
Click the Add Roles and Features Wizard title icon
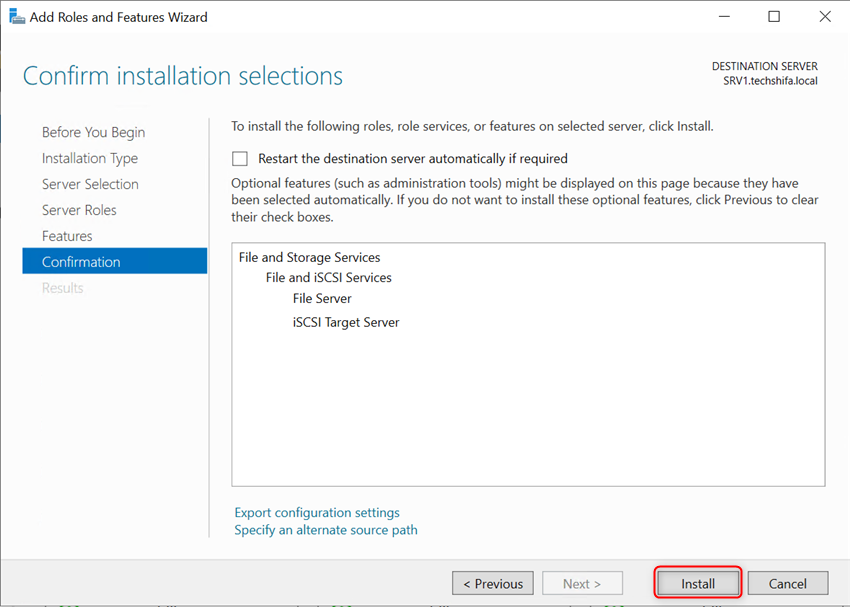pyautogui.click(x=14, y=16)
